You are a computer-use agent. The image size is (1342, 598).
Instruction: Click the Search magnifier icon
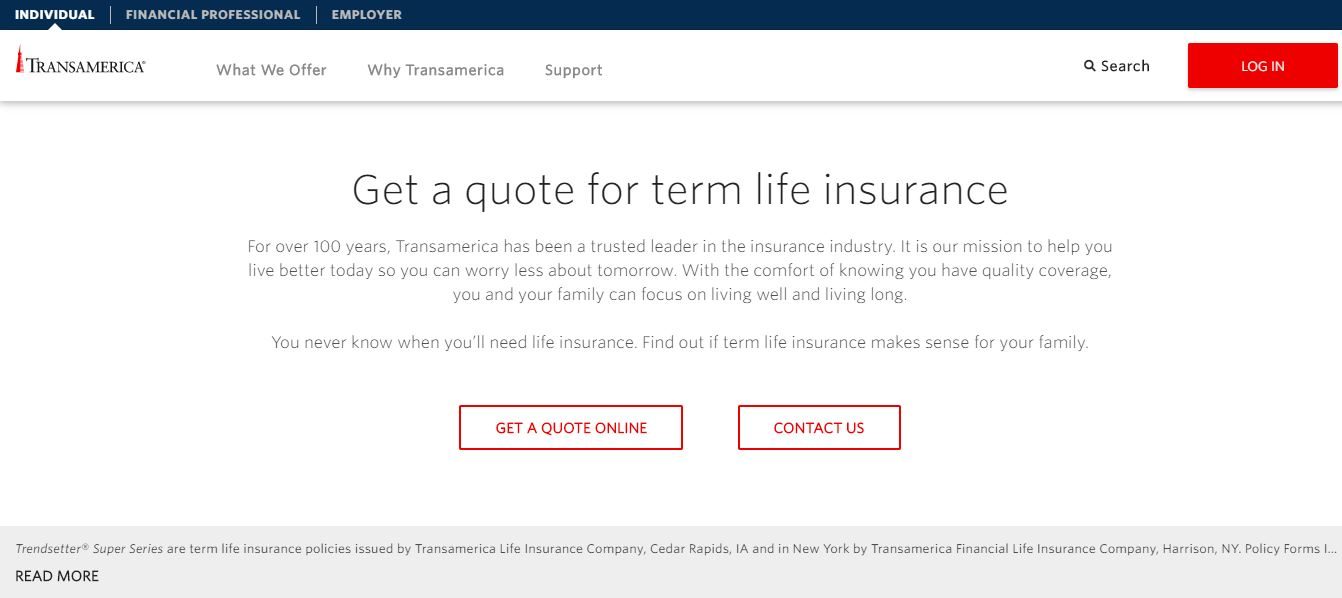pyautogui.click(x=1089, y=66)
